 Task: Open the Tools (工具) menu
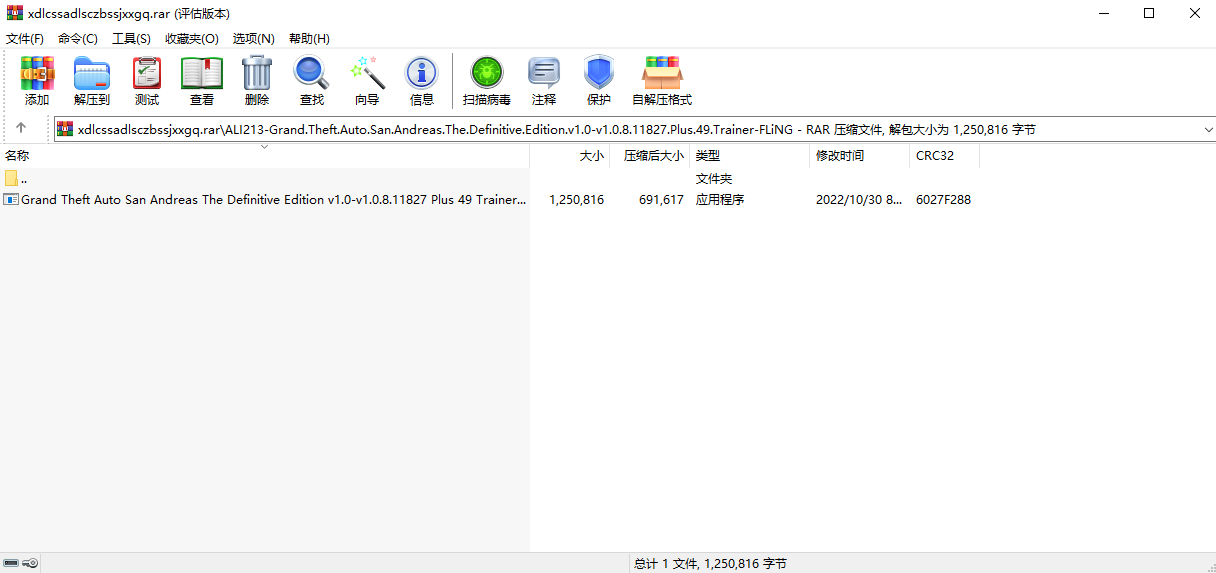click(131, 38)
